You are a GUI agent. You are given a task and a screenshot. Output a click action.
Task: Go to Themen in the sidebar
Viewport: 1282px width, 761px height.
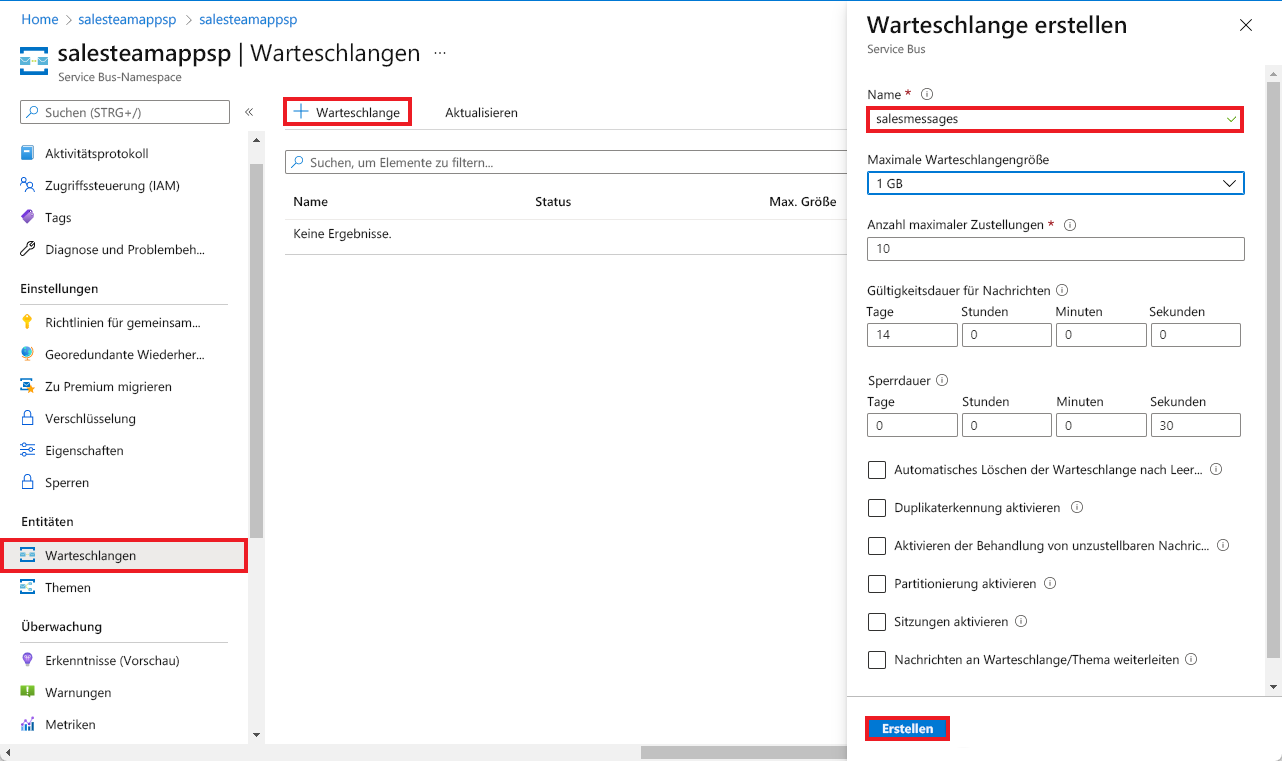click(68, 587)
